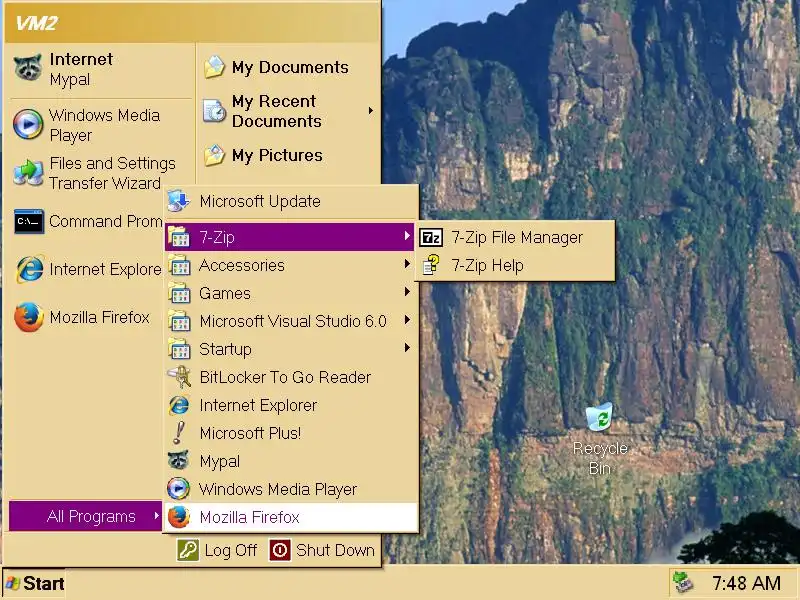Click the 7-Zip program group folder icon
The height and width of the screenshot is (600, 800).
click(x=179, y=237)
